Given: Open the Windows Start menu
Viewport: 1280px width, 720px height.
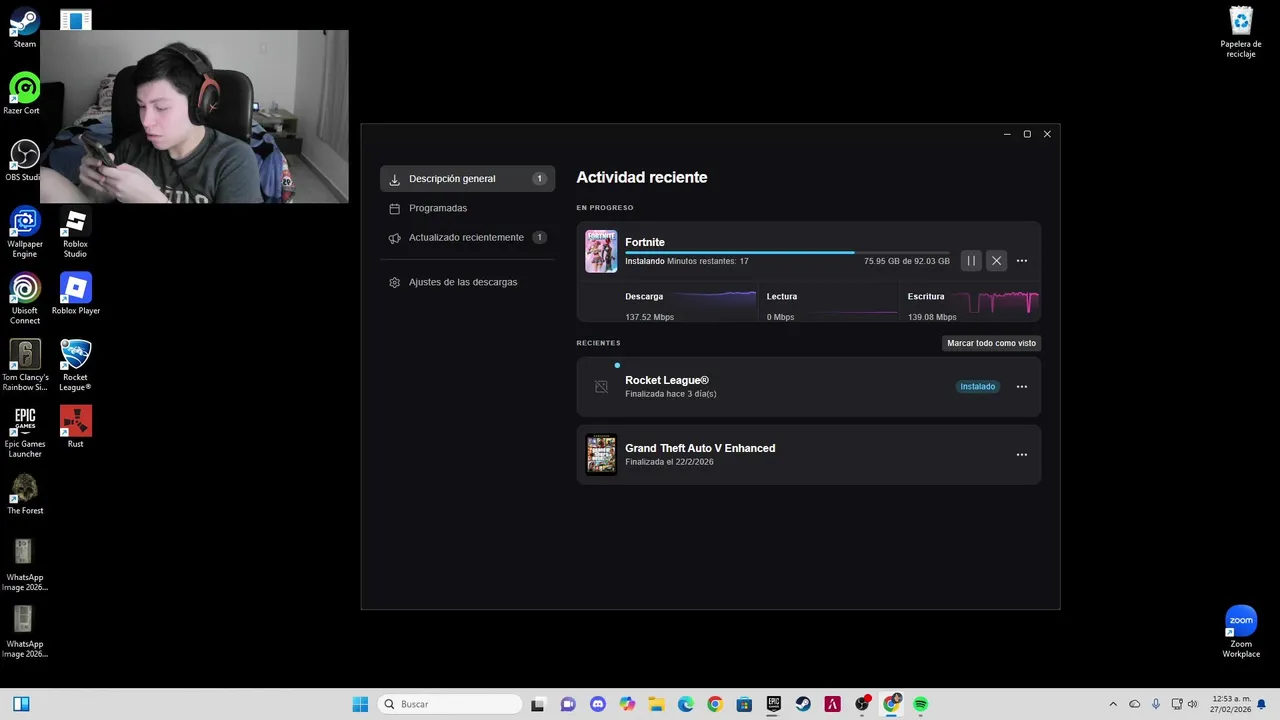Looking at the screenshot, I should [x=360, y=704].
